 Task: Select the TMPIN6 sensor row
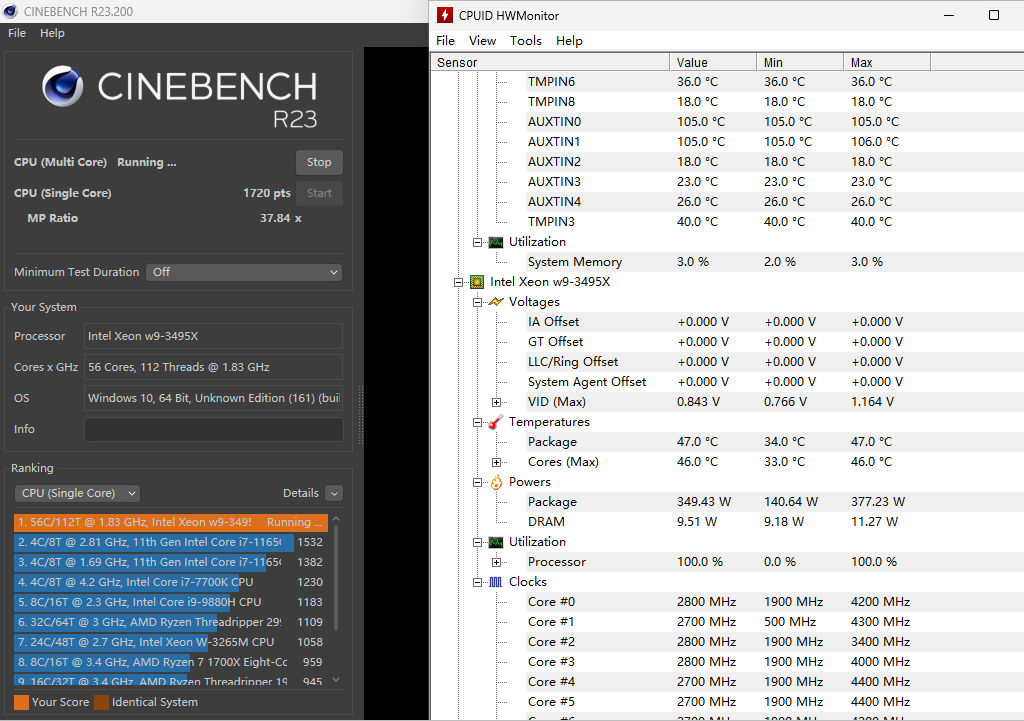(x=727, y=82)
